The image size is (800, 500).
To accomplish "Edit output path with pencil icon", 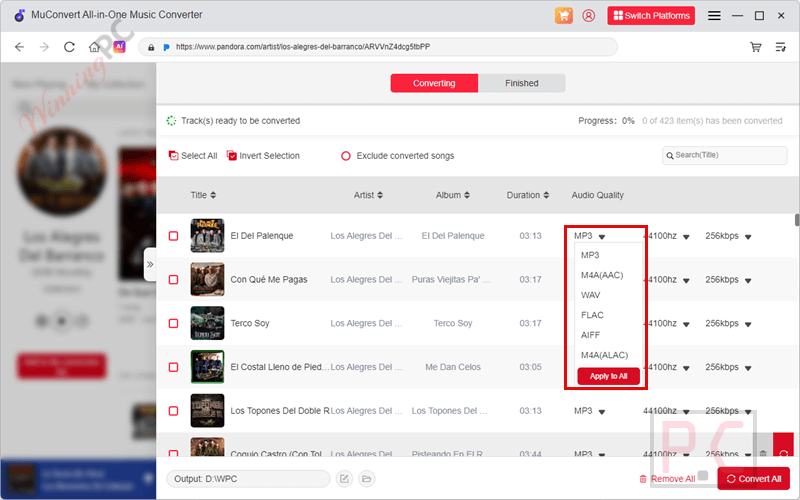I will pyautogui.click(x=344, y=479).
